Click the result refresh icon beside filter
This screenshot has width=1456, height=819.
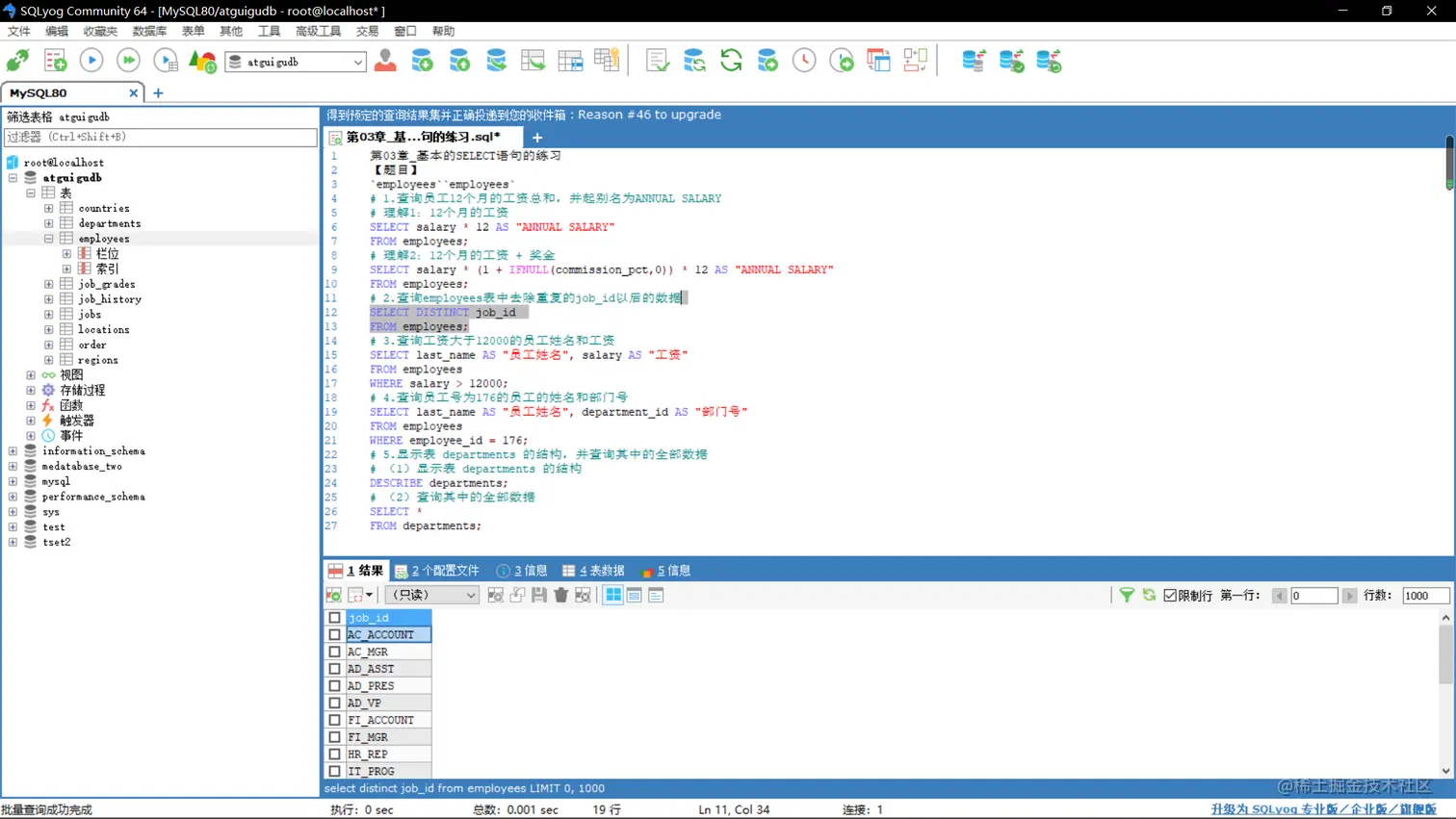click(x=1149, y=595)
